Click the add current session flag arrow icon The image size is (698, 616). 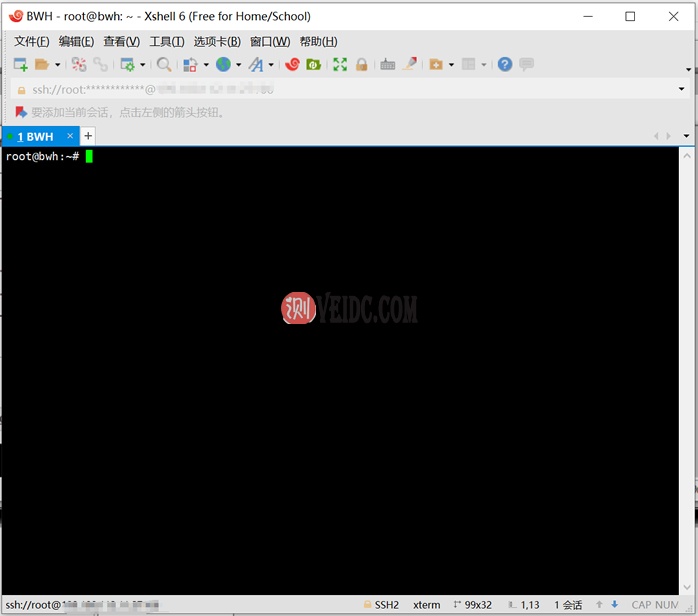[21, 112]
